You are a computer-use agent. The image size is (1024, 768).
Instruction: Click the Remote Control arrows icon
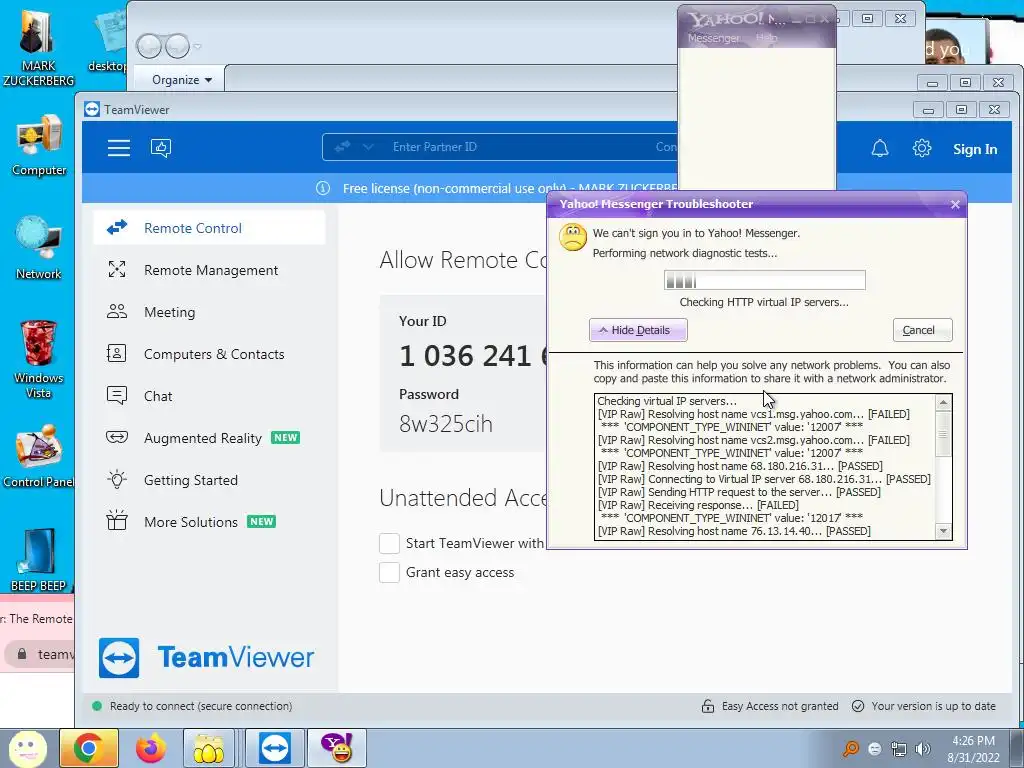117,227
